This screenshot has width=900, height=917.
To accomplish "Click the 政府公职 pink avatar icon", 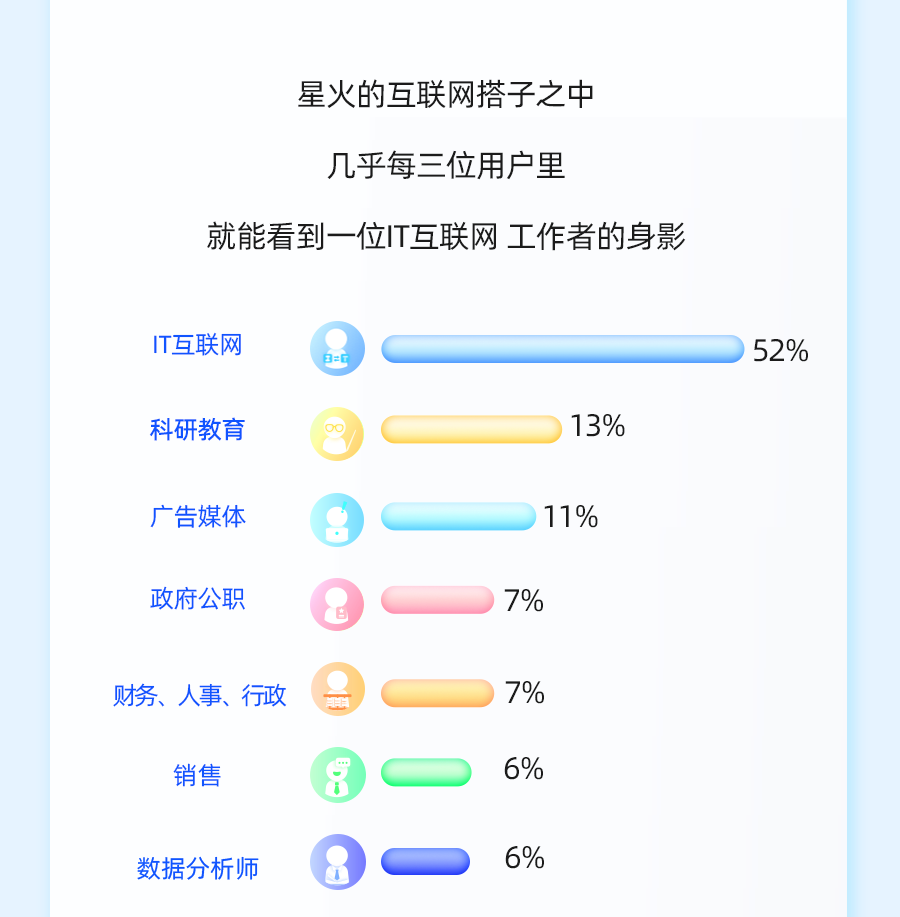I will pos(337,605).
